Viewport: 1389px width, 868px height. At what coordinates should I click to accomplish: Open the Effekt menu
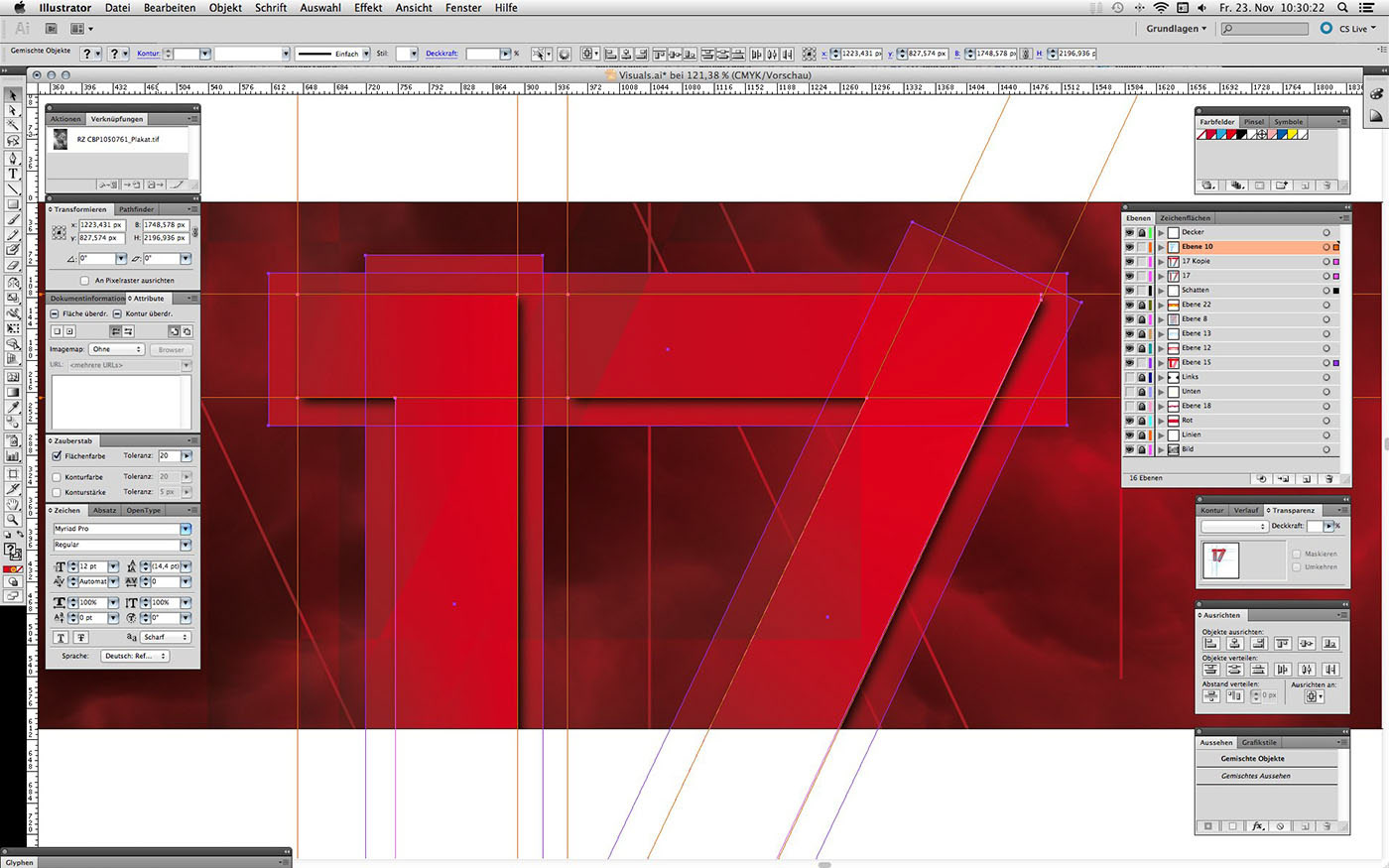(x=368, y=7)
